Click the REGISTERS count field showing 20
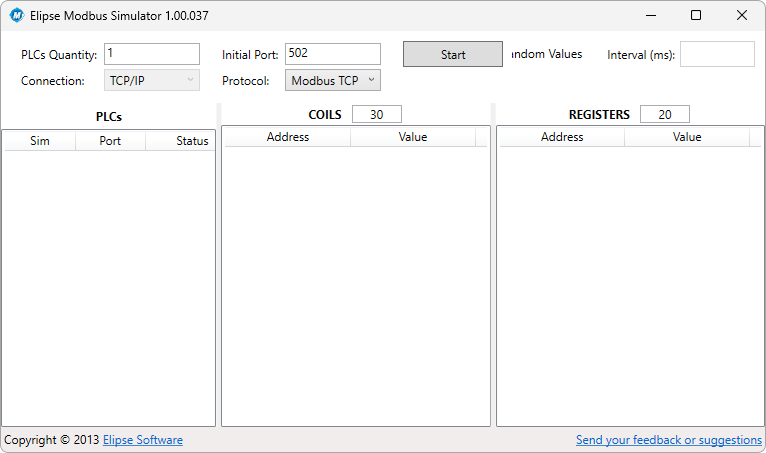 click(665, 115)
